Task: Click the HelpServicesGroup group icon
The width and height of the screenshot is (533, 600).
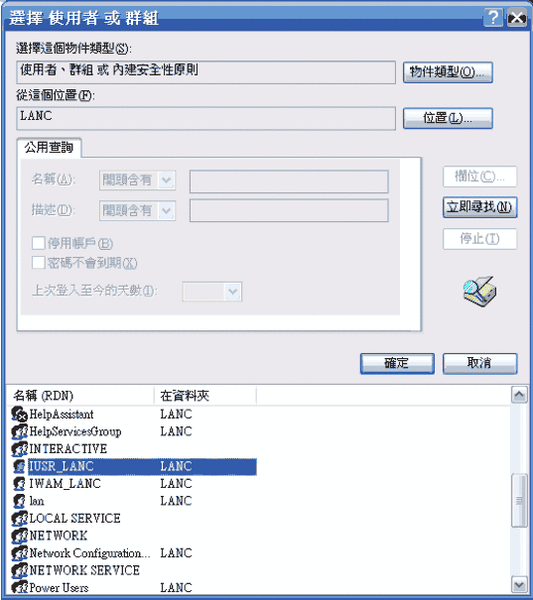Action: 20,432
